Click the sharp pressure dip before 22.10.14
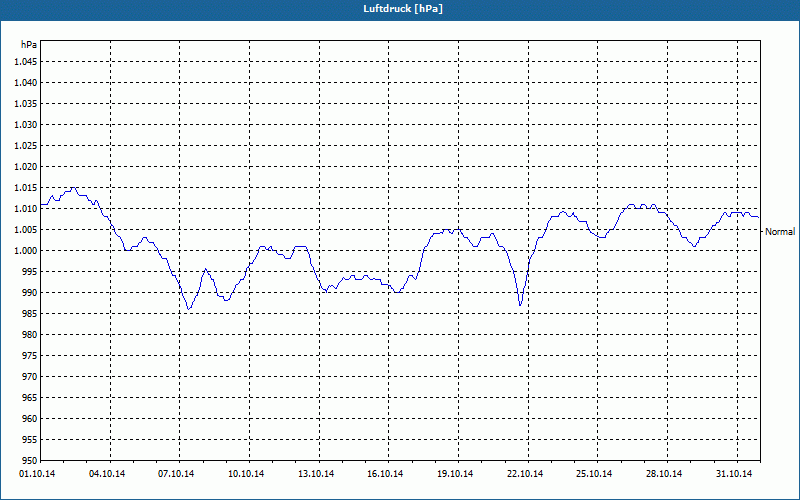This screenshot has height=500, width=800. (520, 305)
